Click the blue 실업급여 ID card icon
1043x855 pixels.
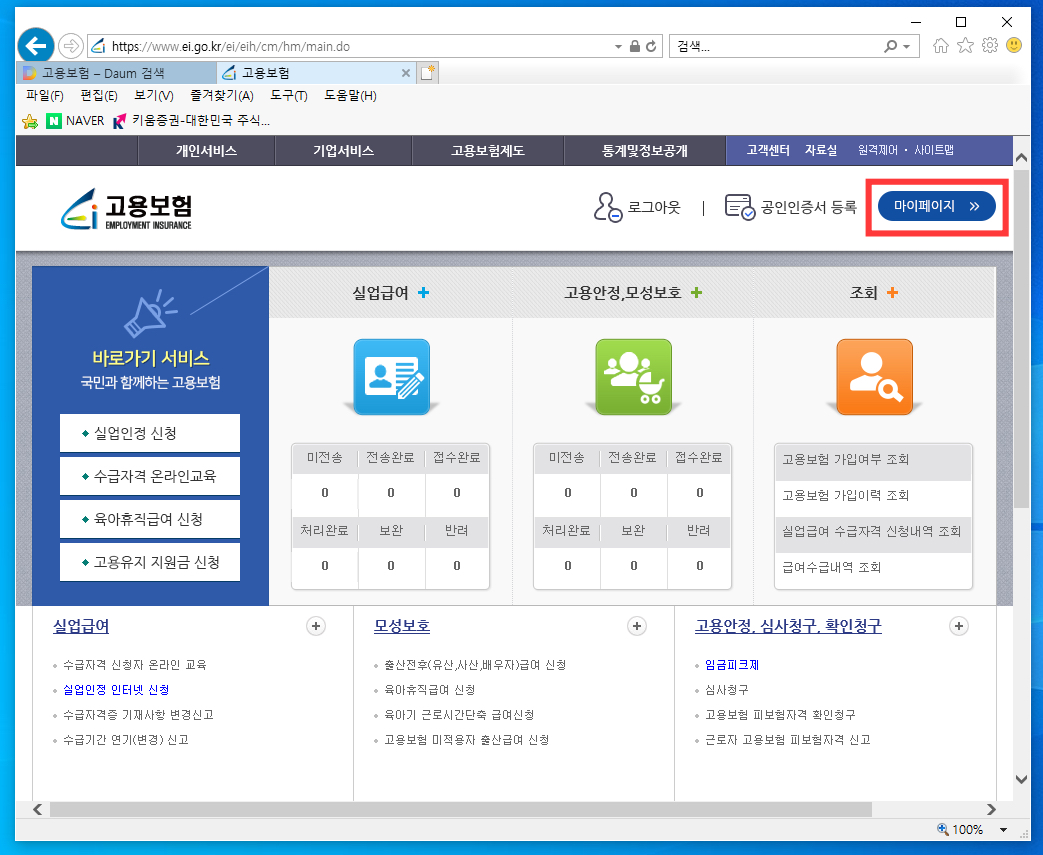tap(391, 377)
